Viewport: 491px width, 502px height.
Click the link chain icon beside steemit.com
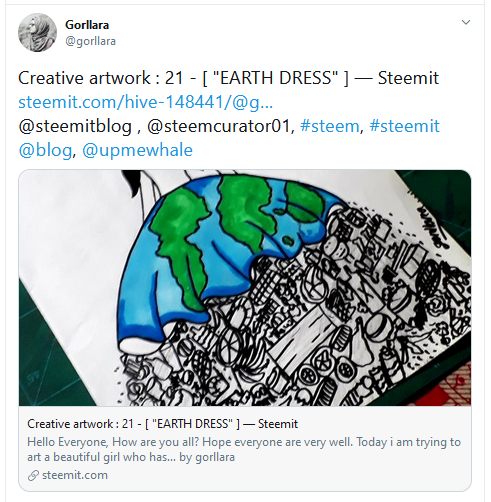[x=33, y=475]
